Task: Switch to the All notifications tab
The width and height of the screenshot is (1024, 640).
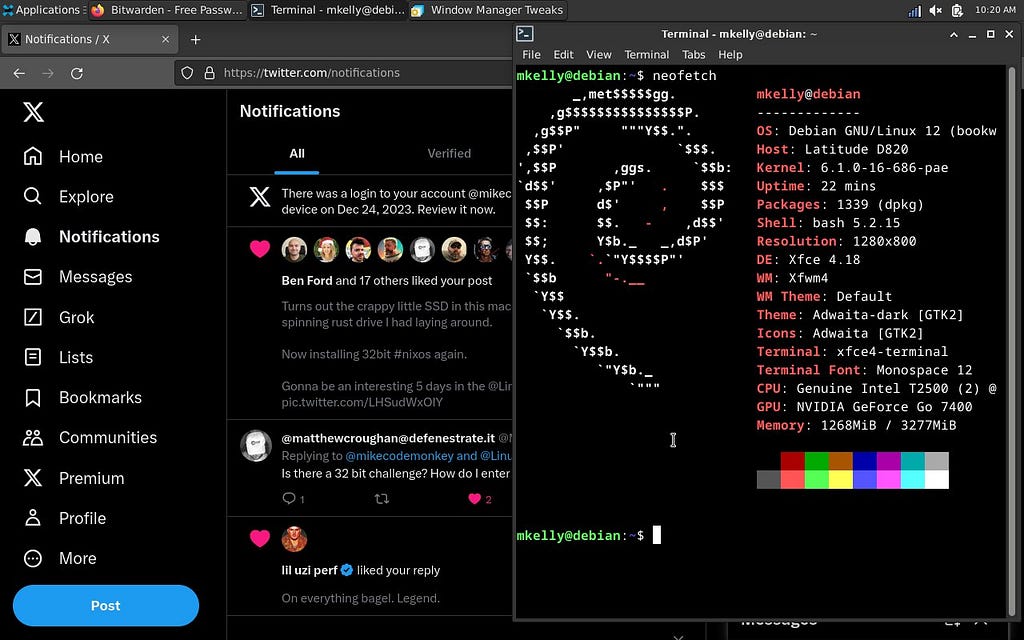Action: point(296,153)
